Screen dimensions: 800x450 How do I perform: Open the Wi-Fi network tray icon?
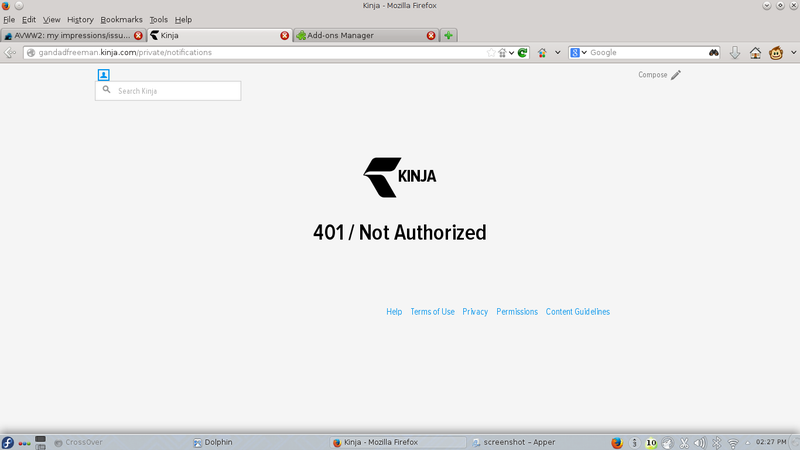733,443
